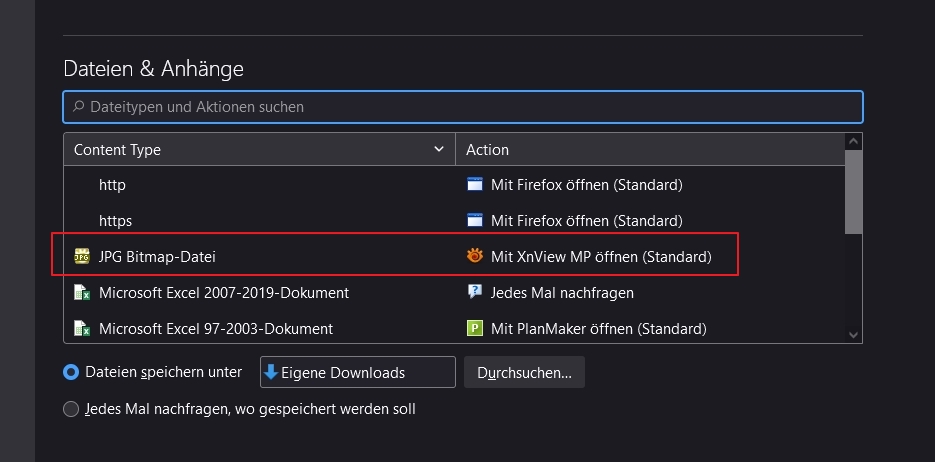Click the XnView MP application icon
The image size is (935, 462).
tap(475, 257)
